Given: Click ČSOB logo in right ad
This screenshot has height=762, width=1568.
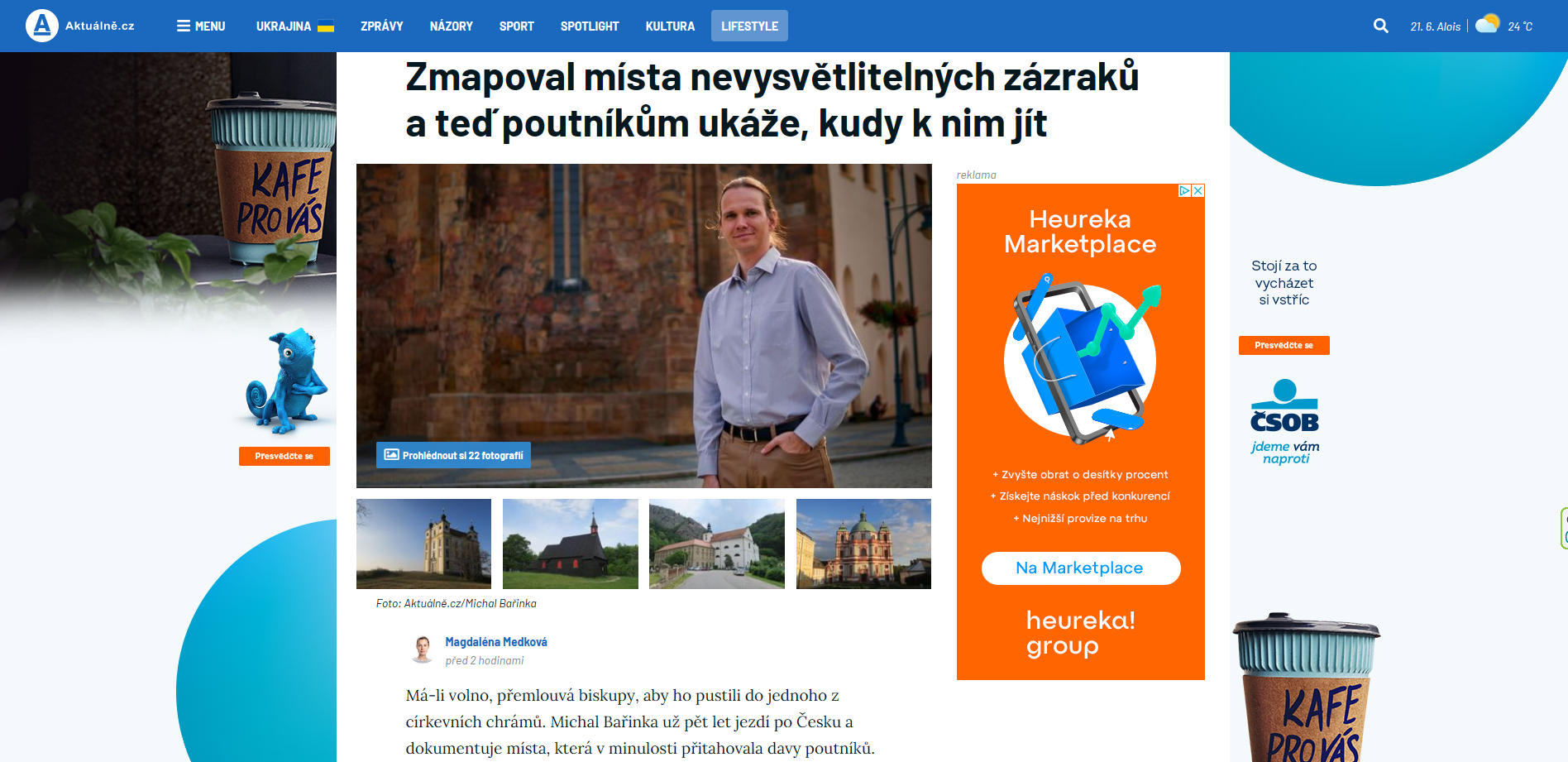Looking at the screenshot, I should (1284, 406).
